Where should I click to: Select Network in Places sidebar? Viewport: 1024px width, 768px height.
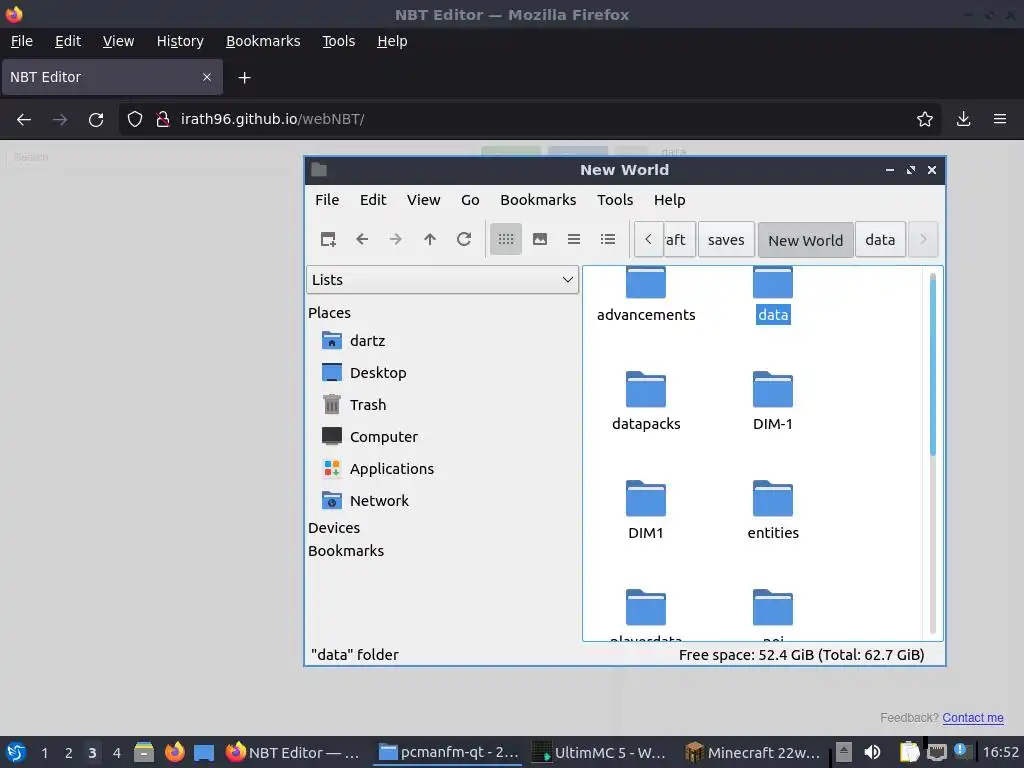point(365,501)
